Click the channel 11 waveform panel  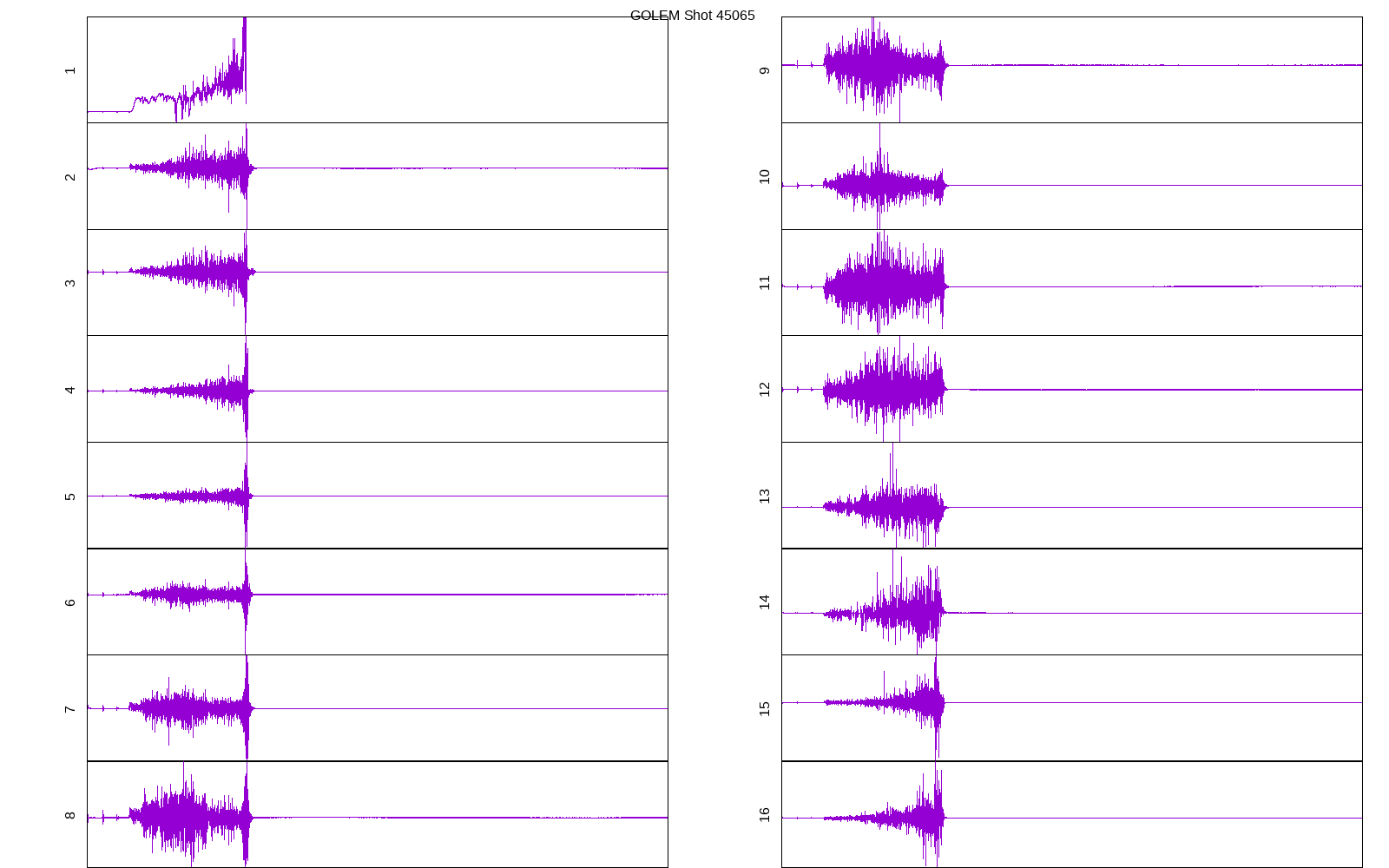[x=1071, y=282]
